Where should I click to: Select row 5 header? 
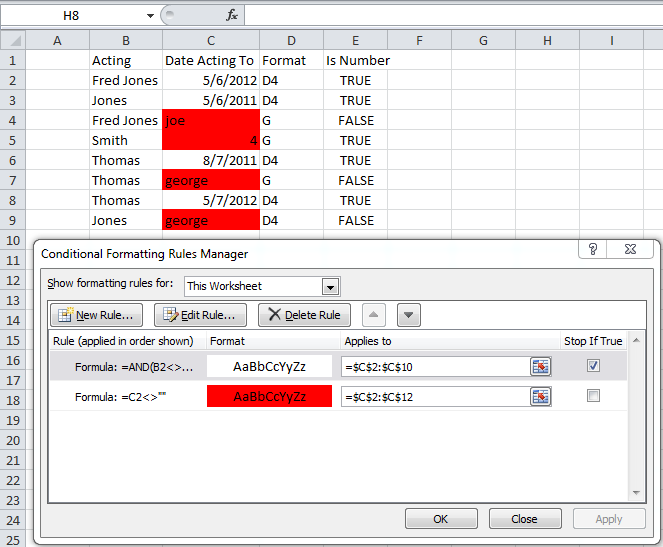click(12, 141)
